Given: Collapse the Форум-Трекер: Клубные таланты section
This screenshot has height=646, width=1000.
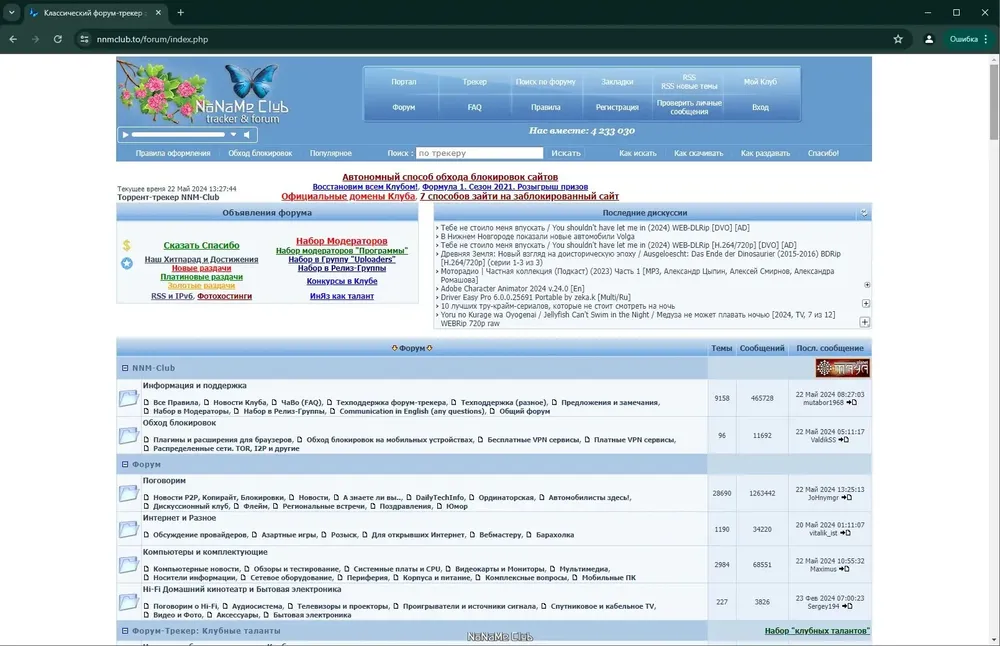Looking at the screenshot, I should point(125,631).
